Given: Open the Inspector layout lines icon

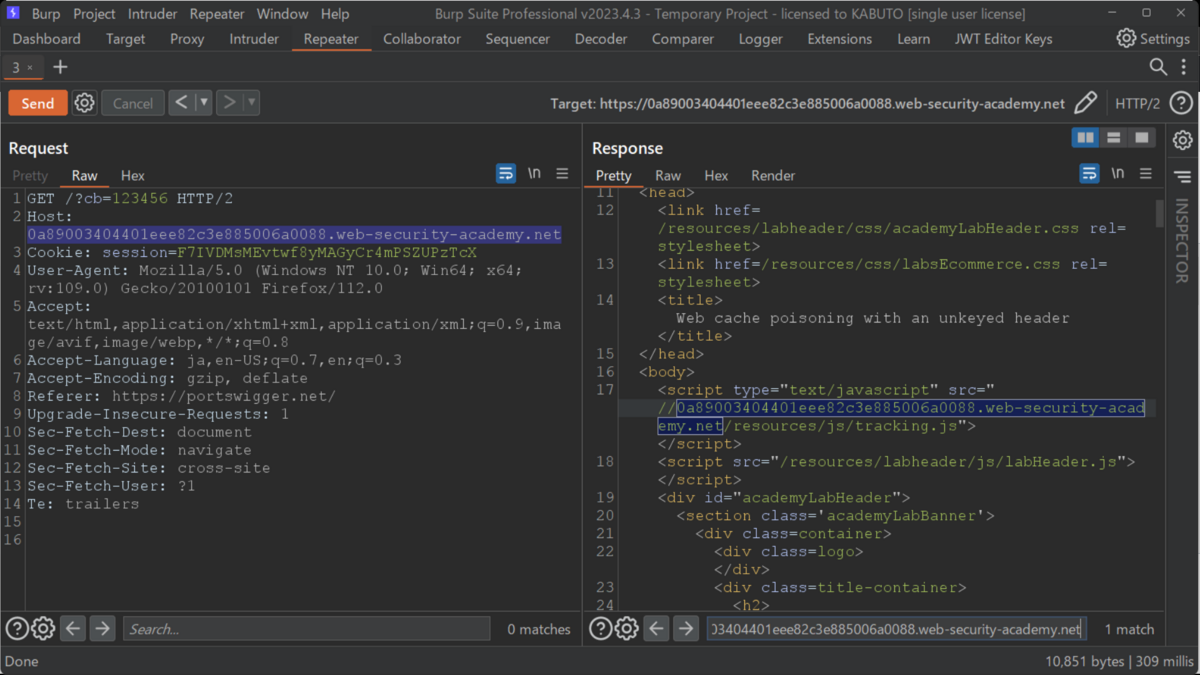Looking at the screenshot, I should [1183, 177].
